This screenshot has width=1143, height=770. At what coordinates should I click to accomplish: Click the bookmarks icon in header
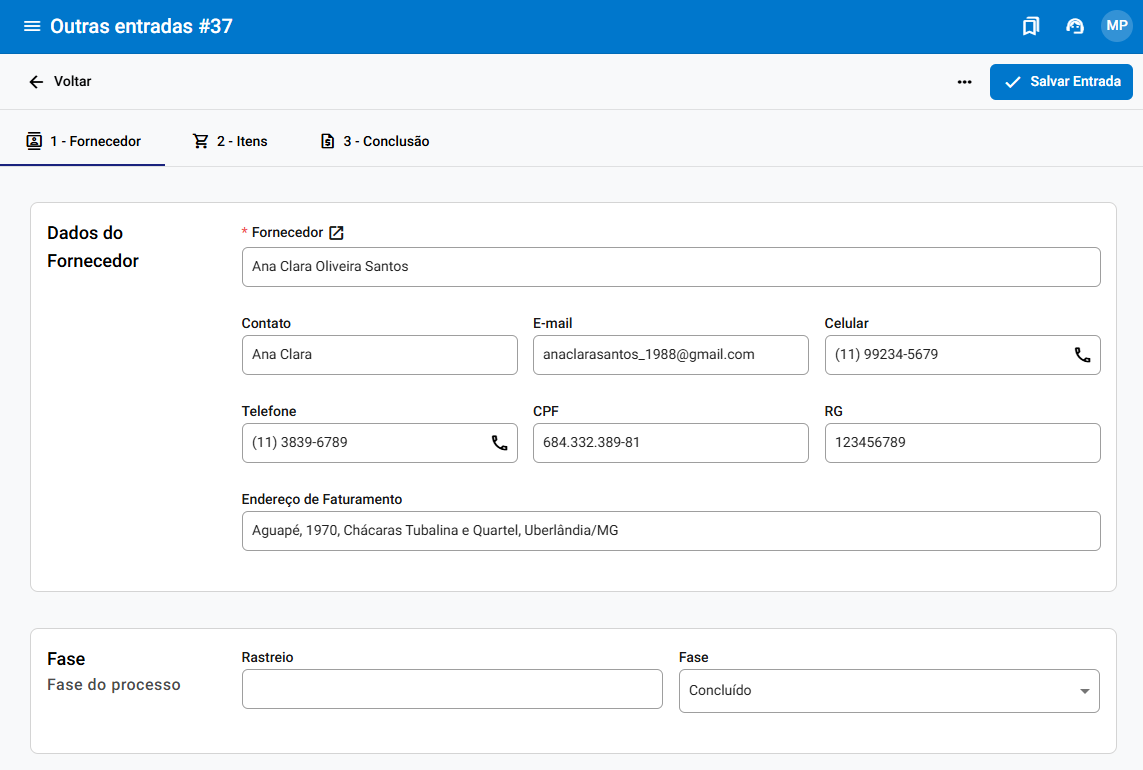coord(1031,26)
